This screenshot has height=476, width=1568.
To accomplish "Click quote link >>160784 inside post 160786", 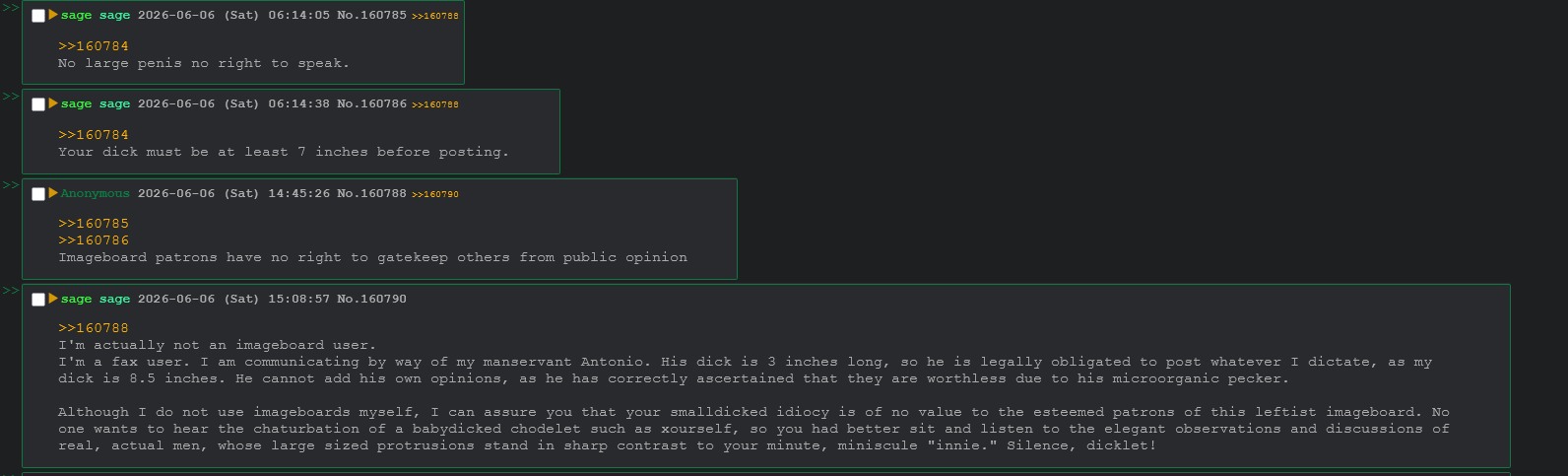I will (94, 135).
